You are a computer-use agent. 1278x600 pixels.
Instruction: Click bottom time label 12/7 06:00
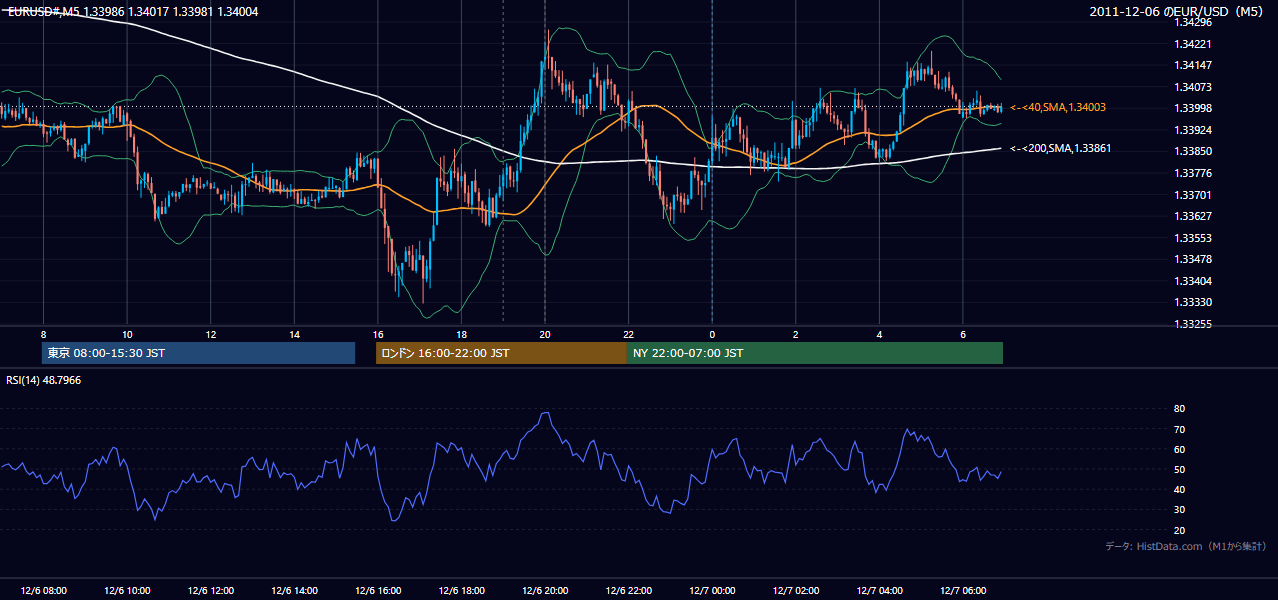[962, 591]
